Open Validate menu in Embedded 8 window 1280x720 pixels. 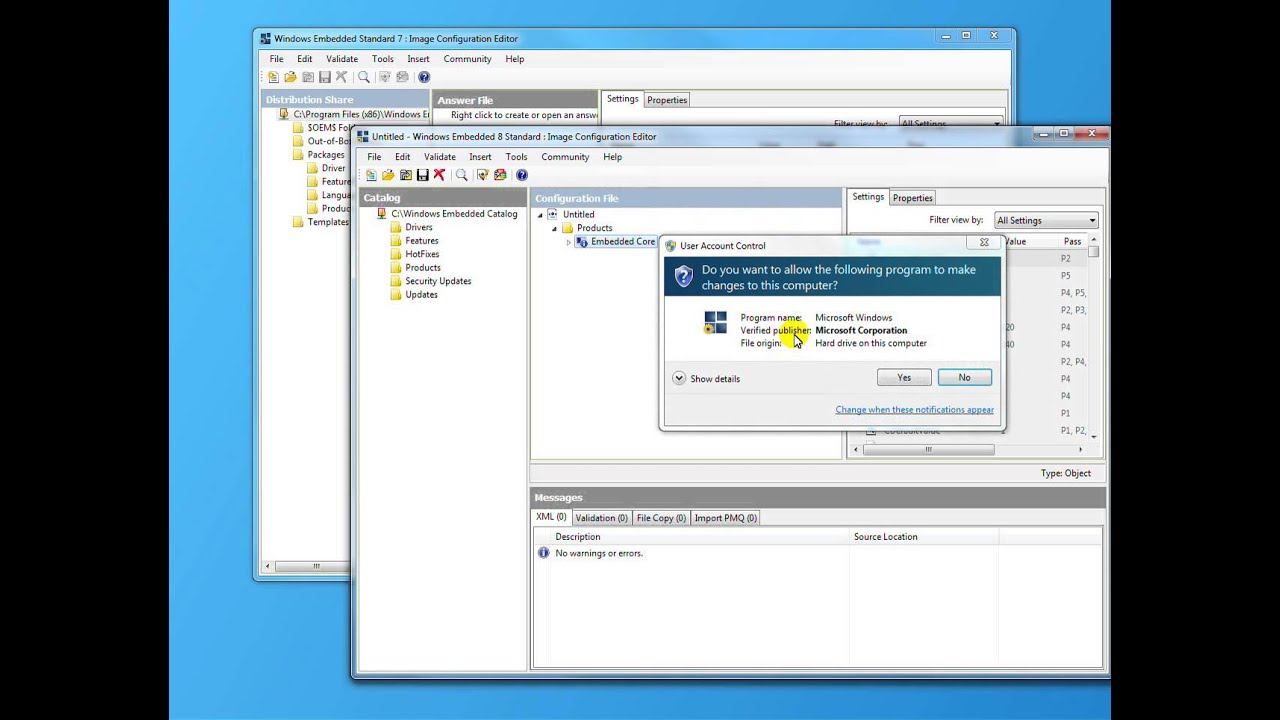(x=440, y=157)
